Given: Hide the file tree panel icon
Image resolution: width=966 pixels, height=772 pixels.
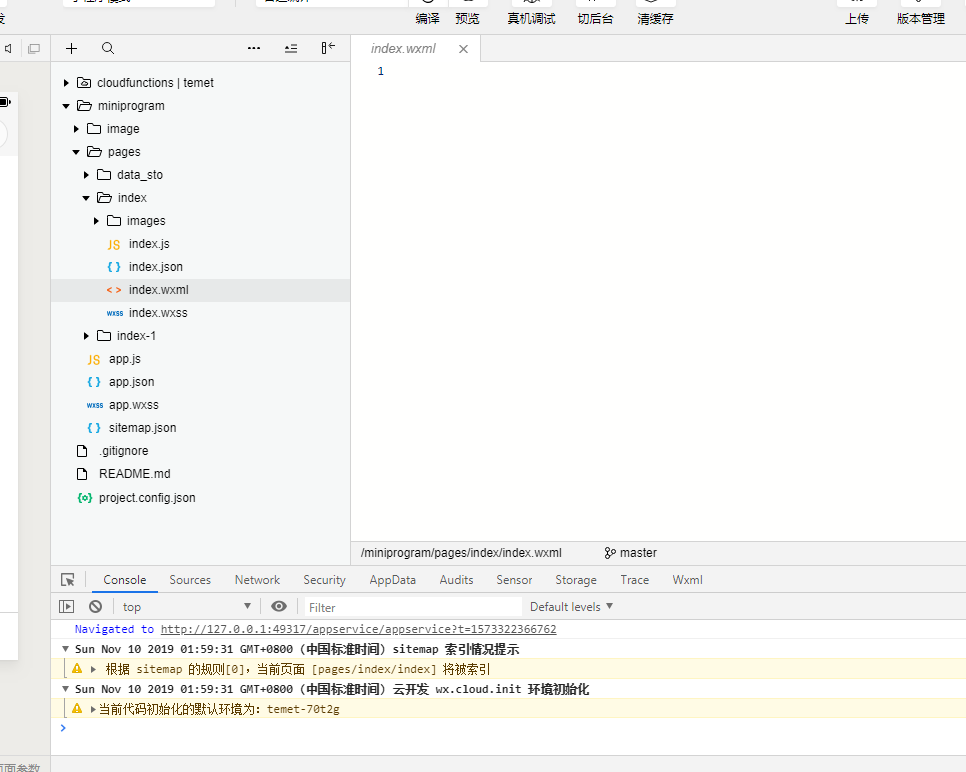Looking at the screenshot, I should 328,48.
